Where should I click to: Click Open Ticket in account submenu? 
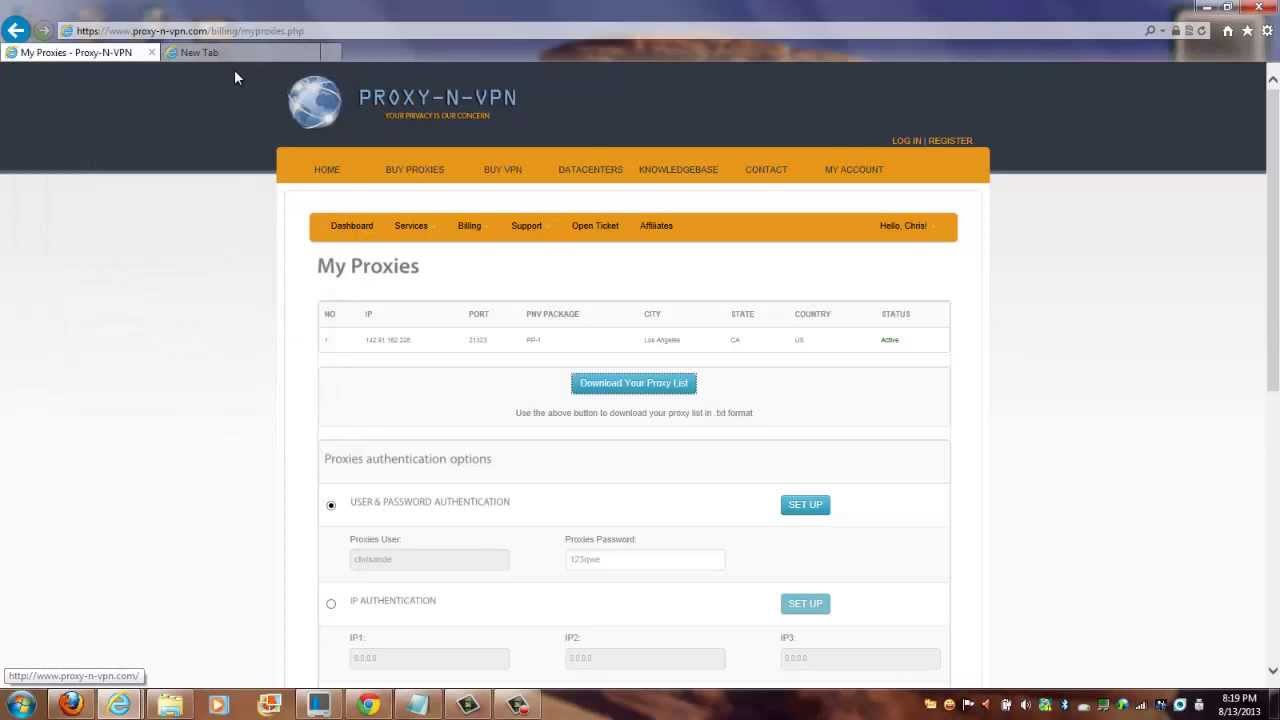point(595,226)
